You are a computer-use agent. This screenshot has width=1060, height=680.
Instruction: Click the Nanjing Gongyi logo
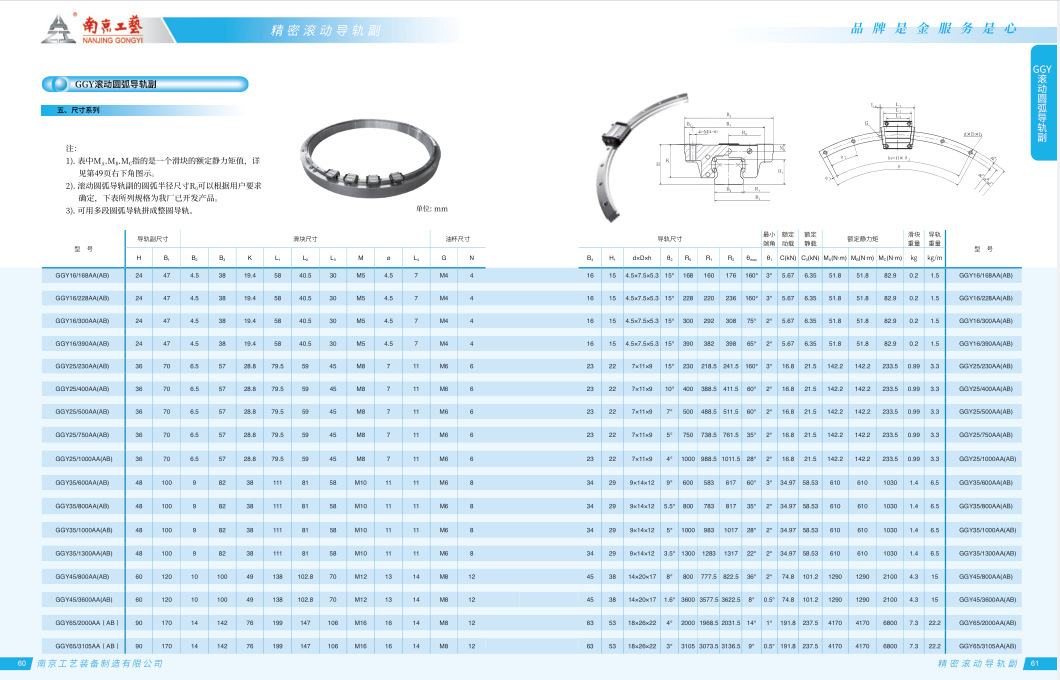(x=93, y=29)
